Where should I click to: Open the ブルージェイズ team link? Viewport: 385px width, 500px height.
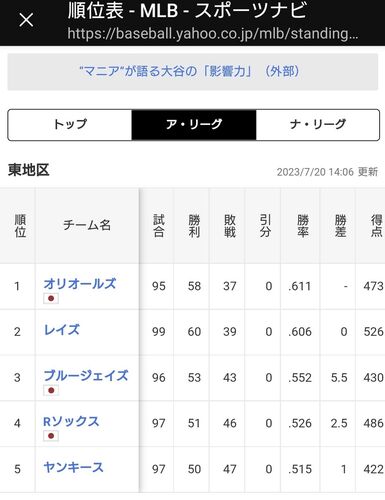(86, 375)
